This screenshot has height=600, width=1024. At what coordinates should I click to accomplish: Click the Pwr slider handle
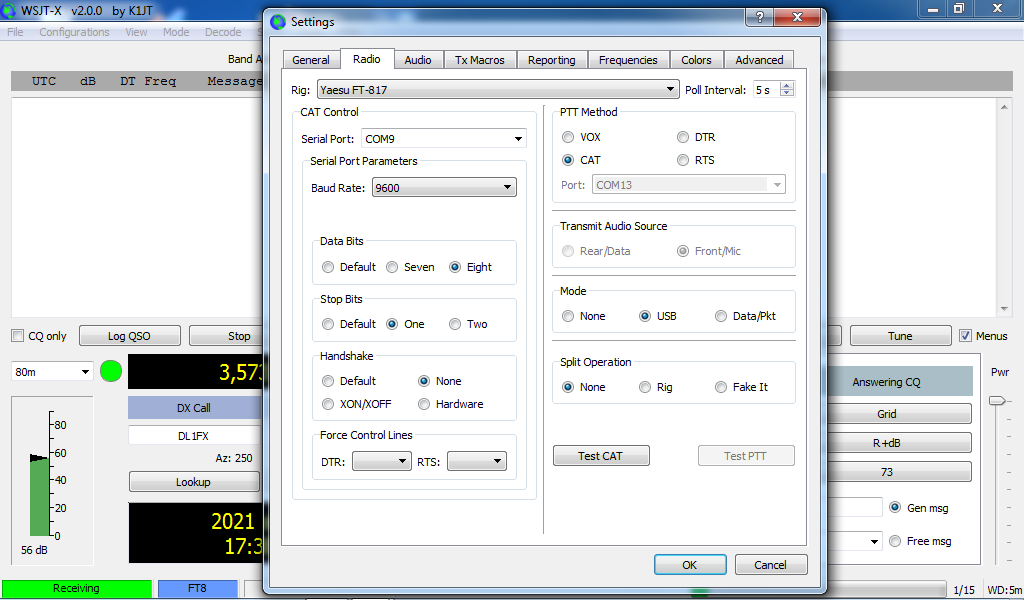click(x=996, y=400)
